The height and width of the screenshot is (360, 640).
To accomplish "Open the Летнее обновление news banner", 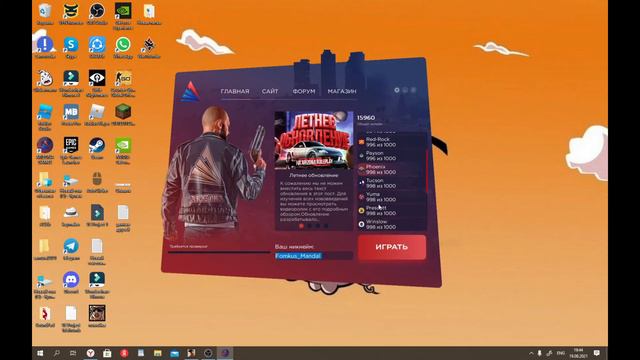I will click(313, 140).
